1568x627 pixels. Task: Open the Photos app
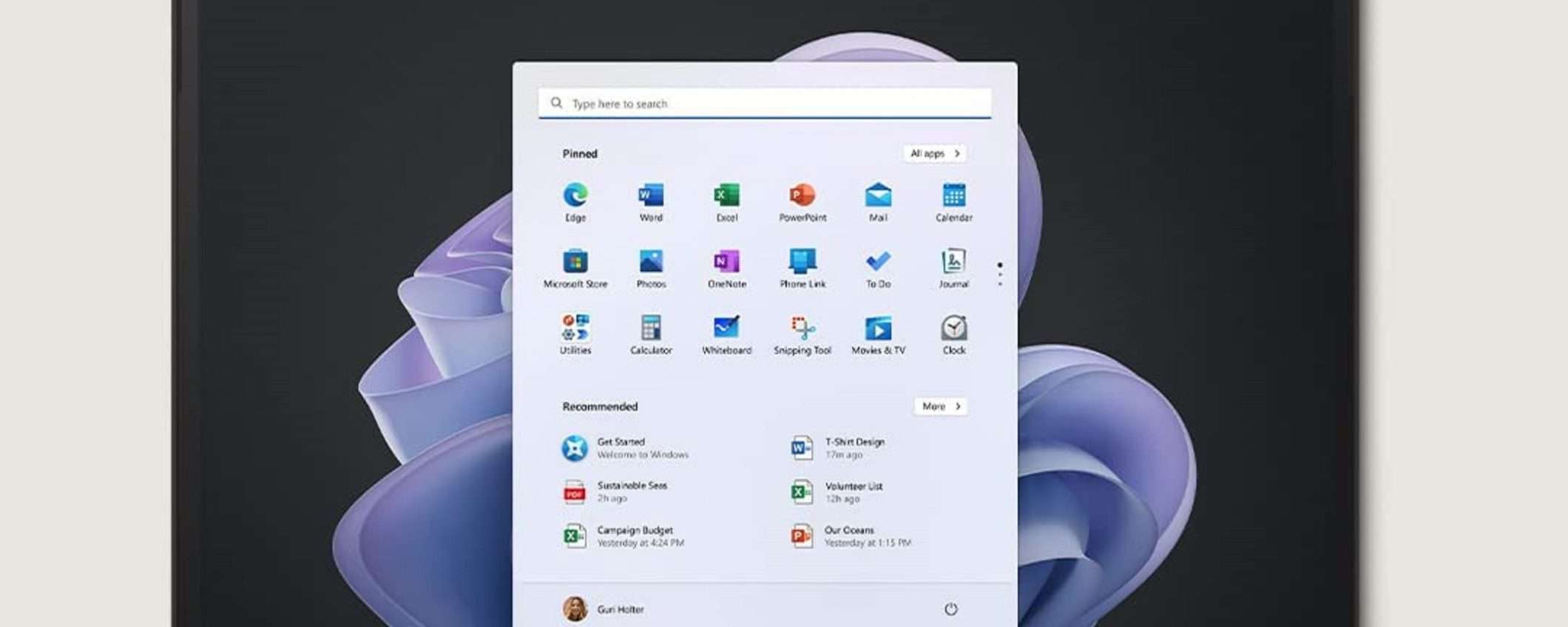point(651,268)
